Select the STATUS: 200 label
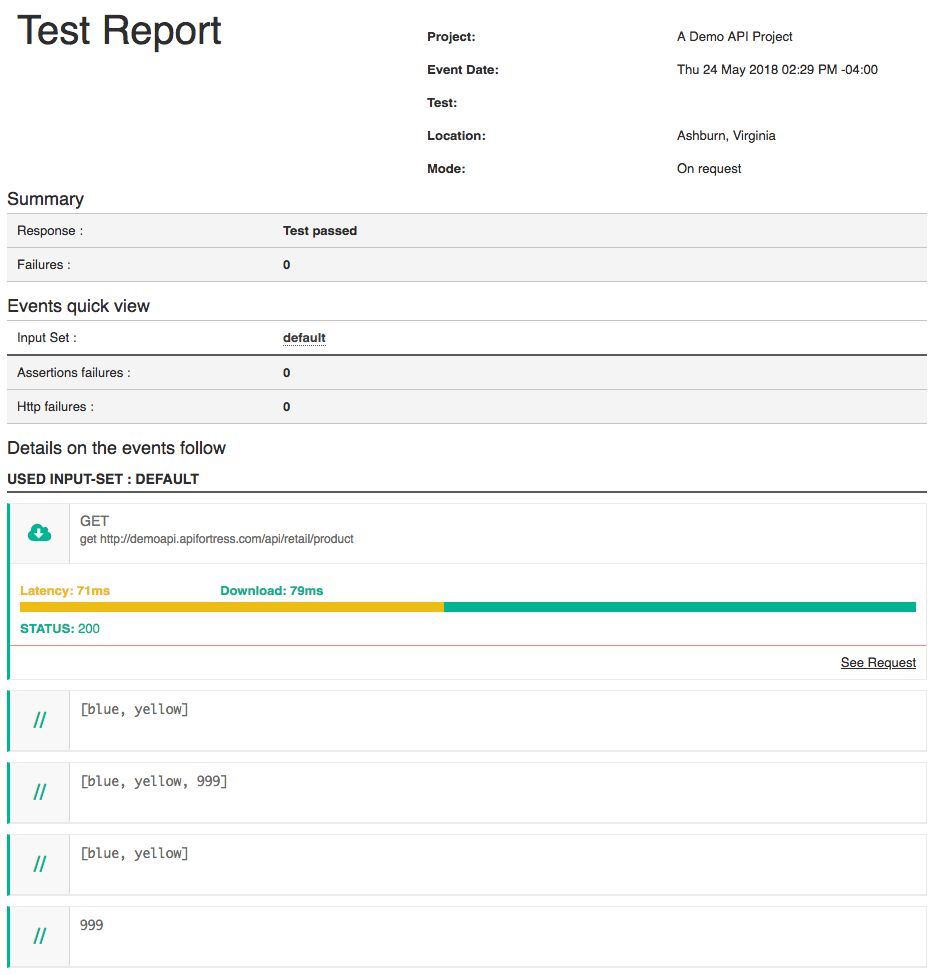The image size is (935, 975). [60, 629]
